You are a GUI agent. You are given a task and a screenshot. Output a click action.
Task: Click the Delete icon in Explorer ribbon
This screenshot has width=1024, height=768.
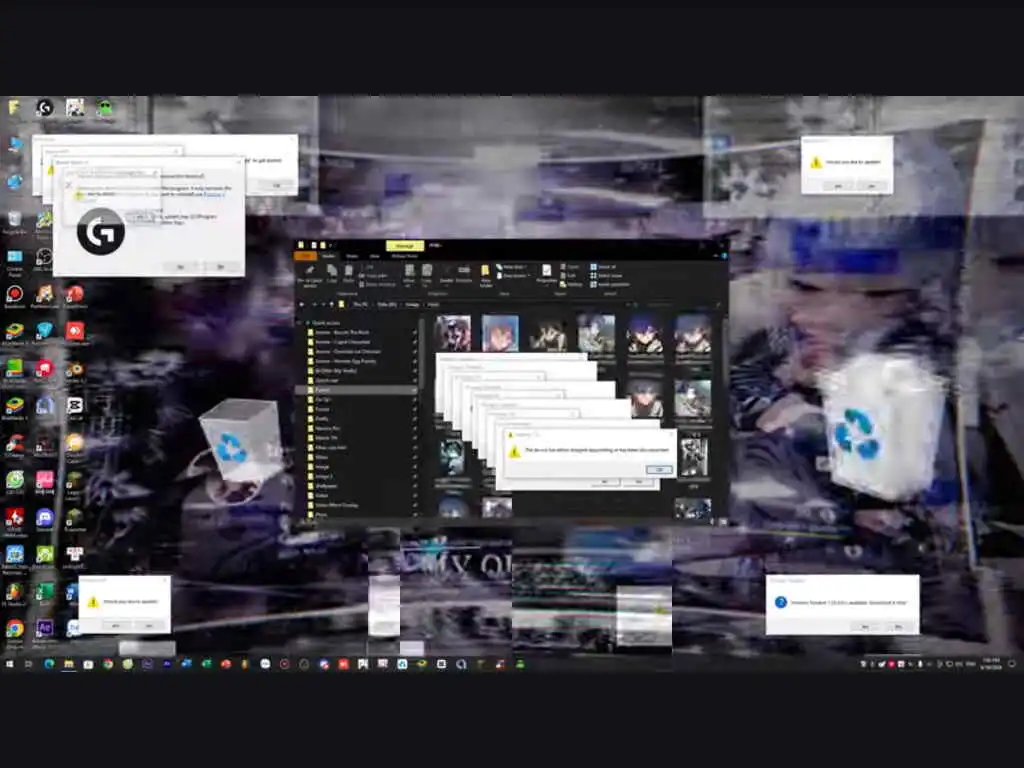coord(447,274)
